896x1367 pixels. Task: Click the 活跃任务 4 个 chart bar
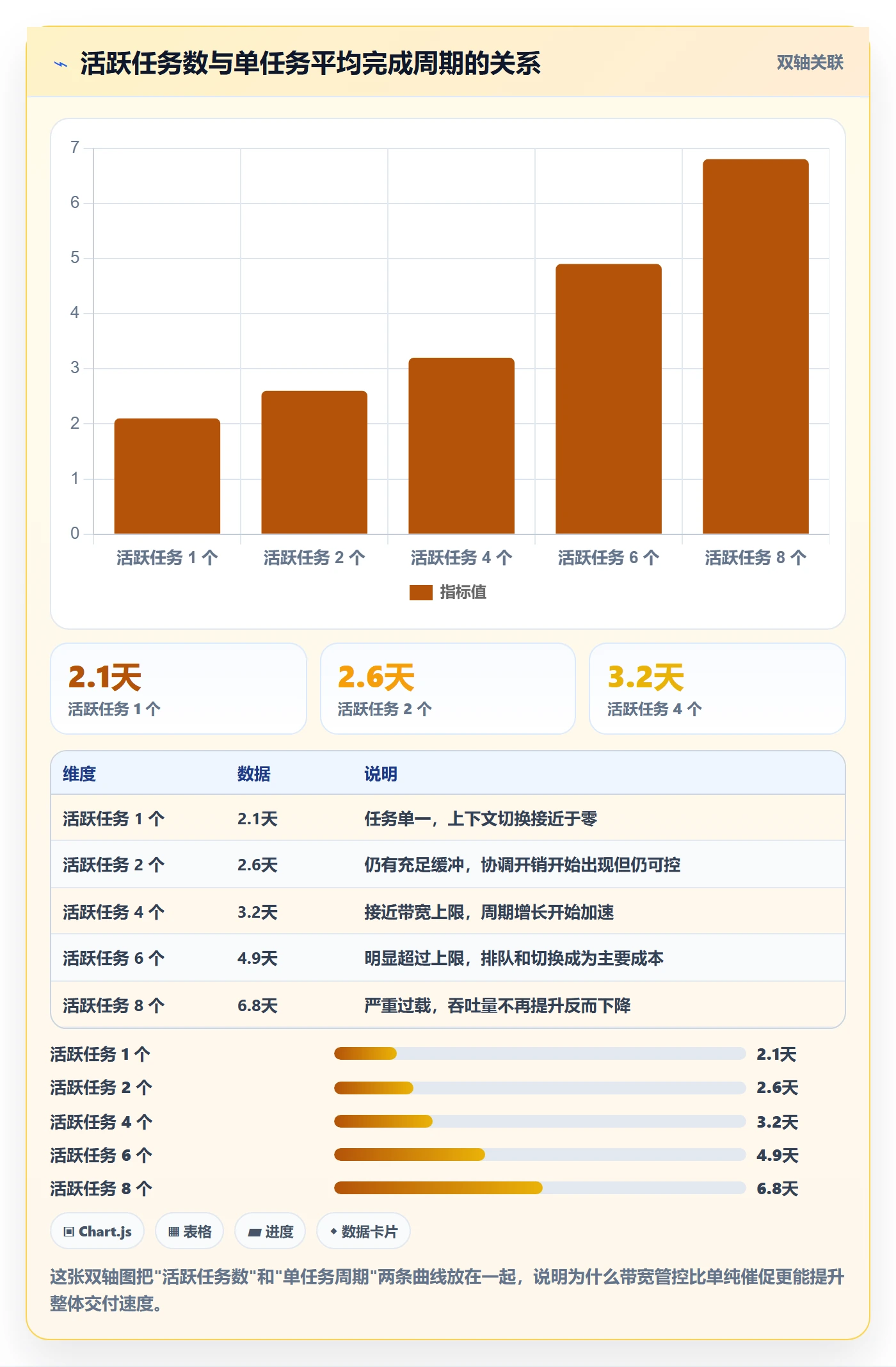coord(461,445)
